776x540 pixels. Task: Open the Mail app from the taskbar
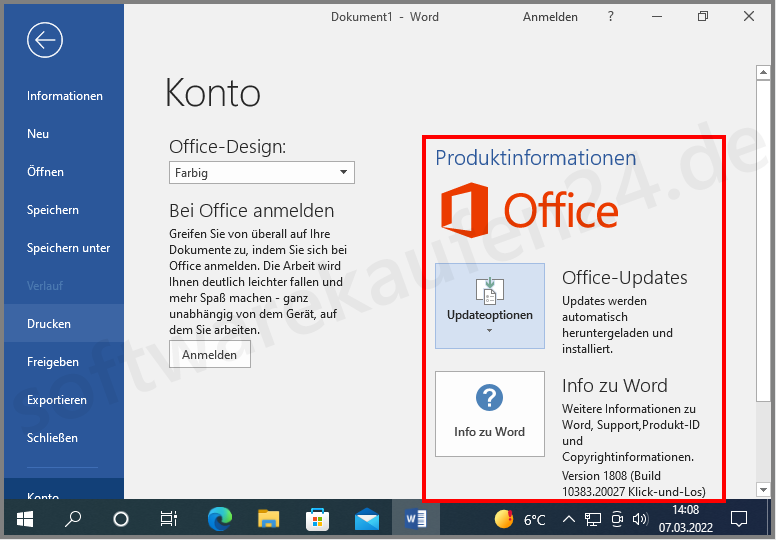point(367,519)
